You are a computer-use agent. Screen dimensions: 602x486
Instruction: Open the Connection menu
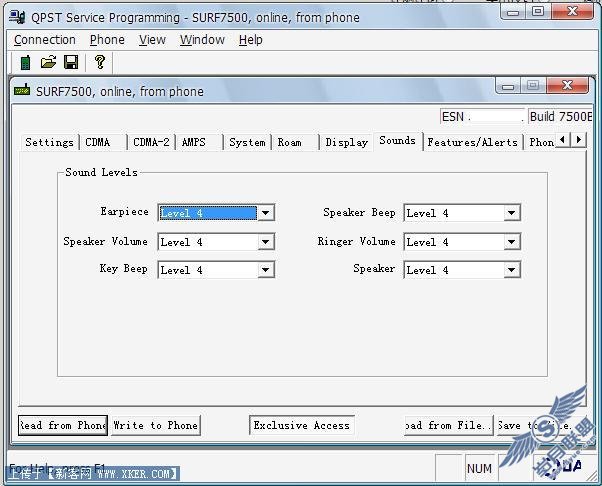(45, 40)
